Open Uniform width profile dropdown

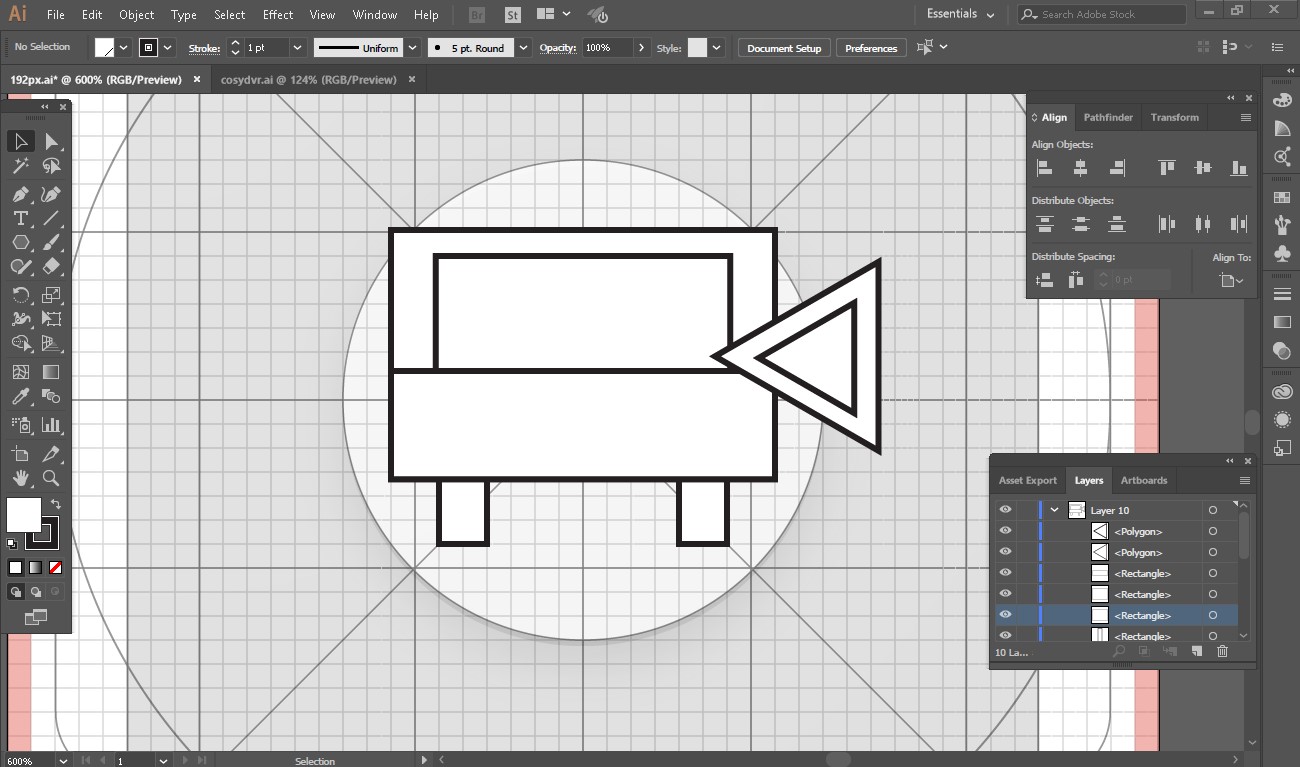410,48
